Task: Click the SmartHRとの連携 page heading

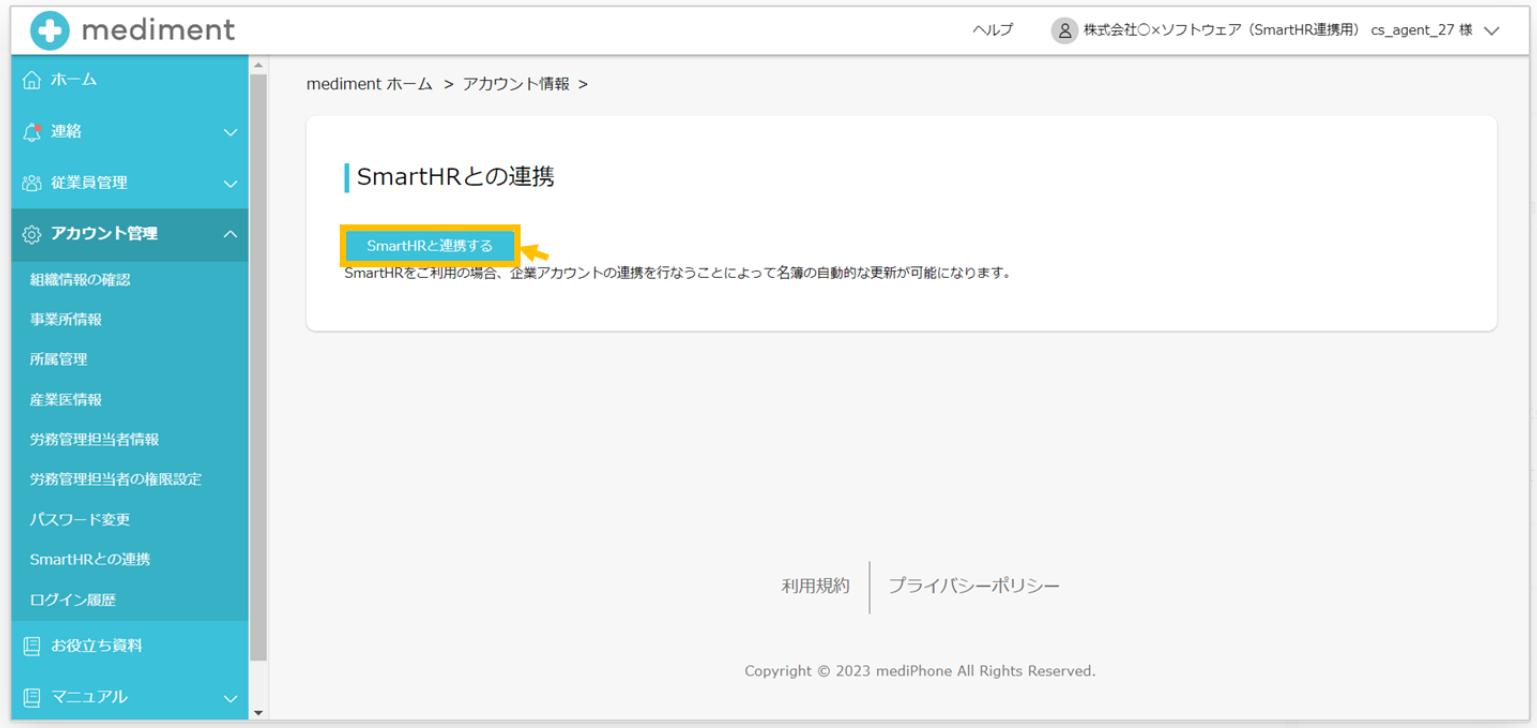Action: coord(455,178)
